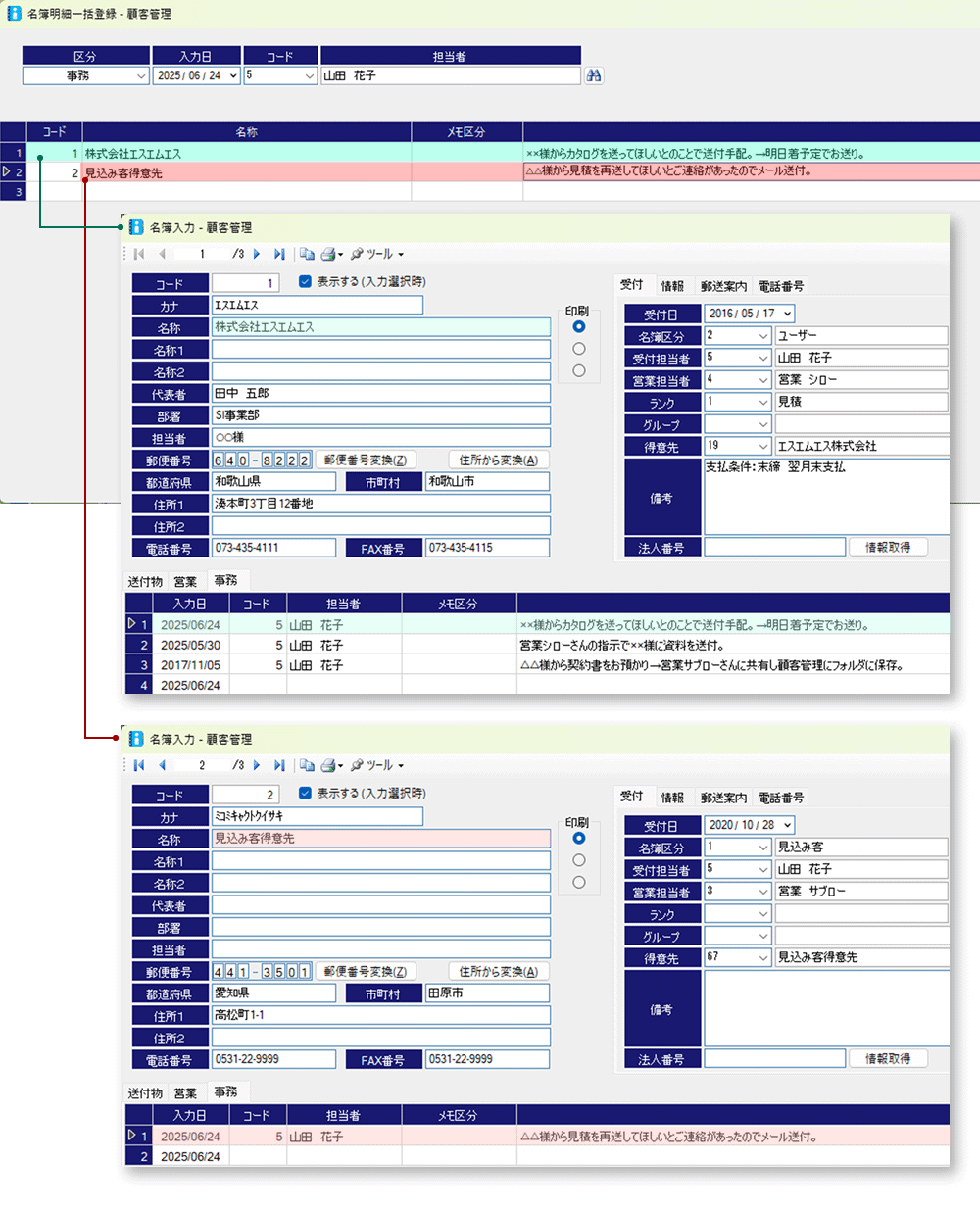This screenshot has width=980, height=1211.
Task: Go to first record in record 2 window
Action: pos(139,765)
